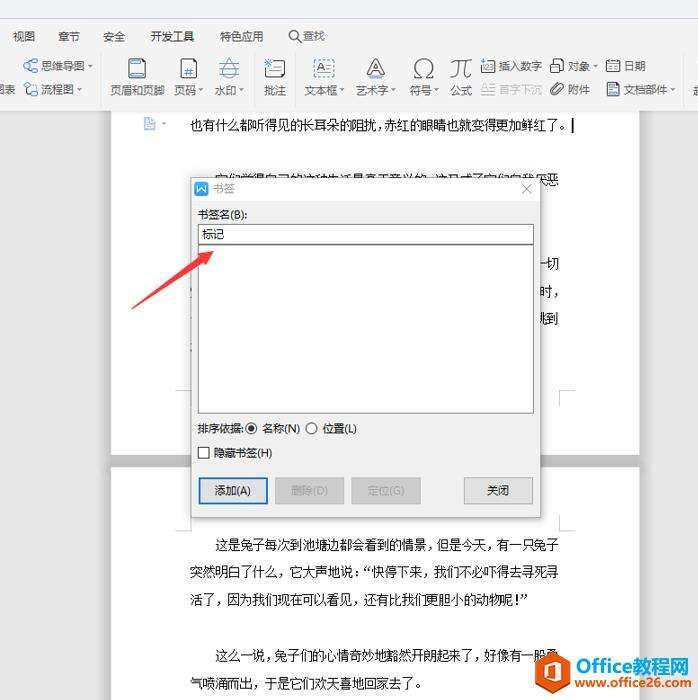The image size is (698, 700).
Task: Open the 视图 tab
Action: tap(24, 36)
